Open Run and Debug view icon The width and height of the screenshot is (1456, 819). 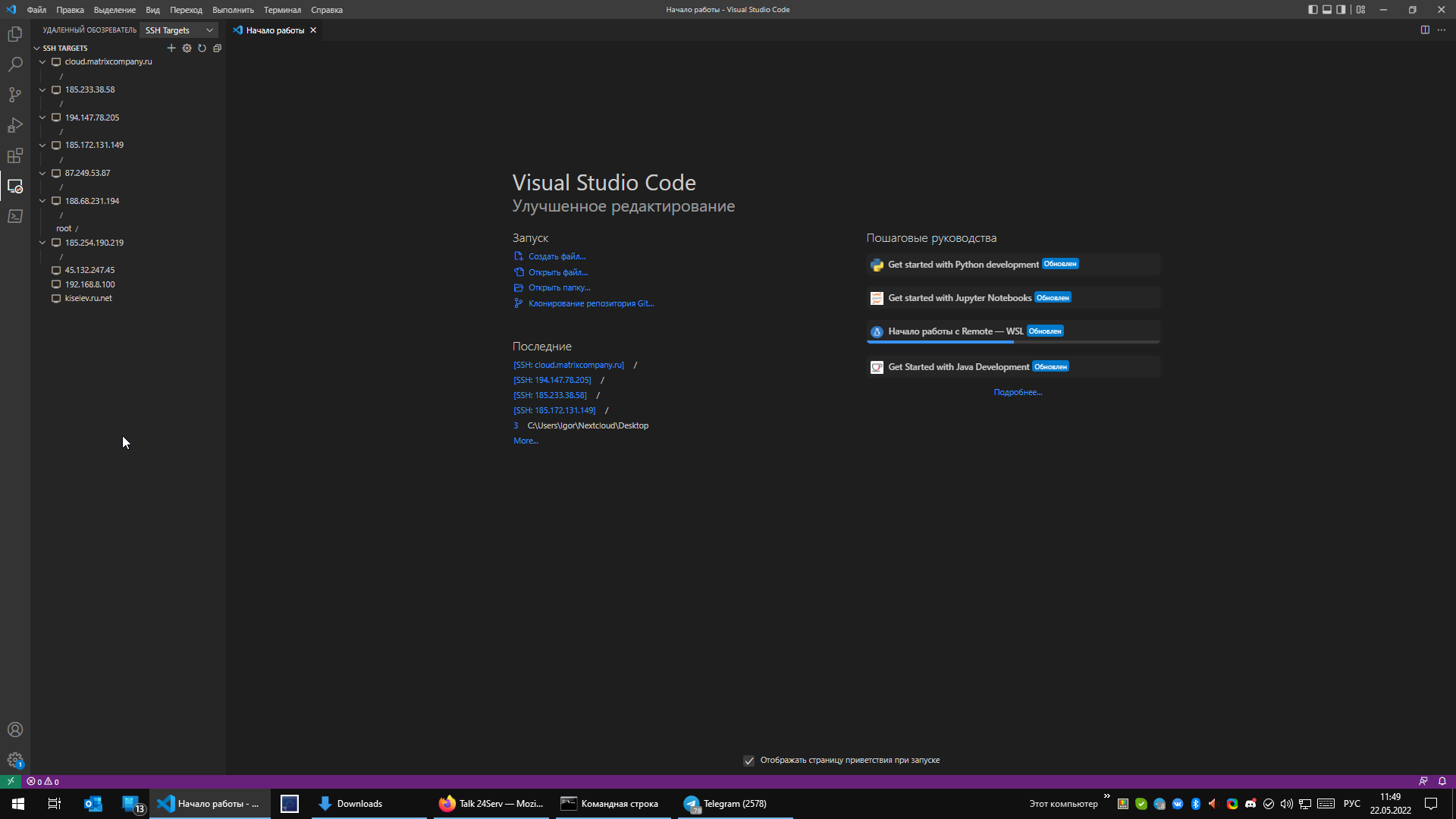click(15, 125)
